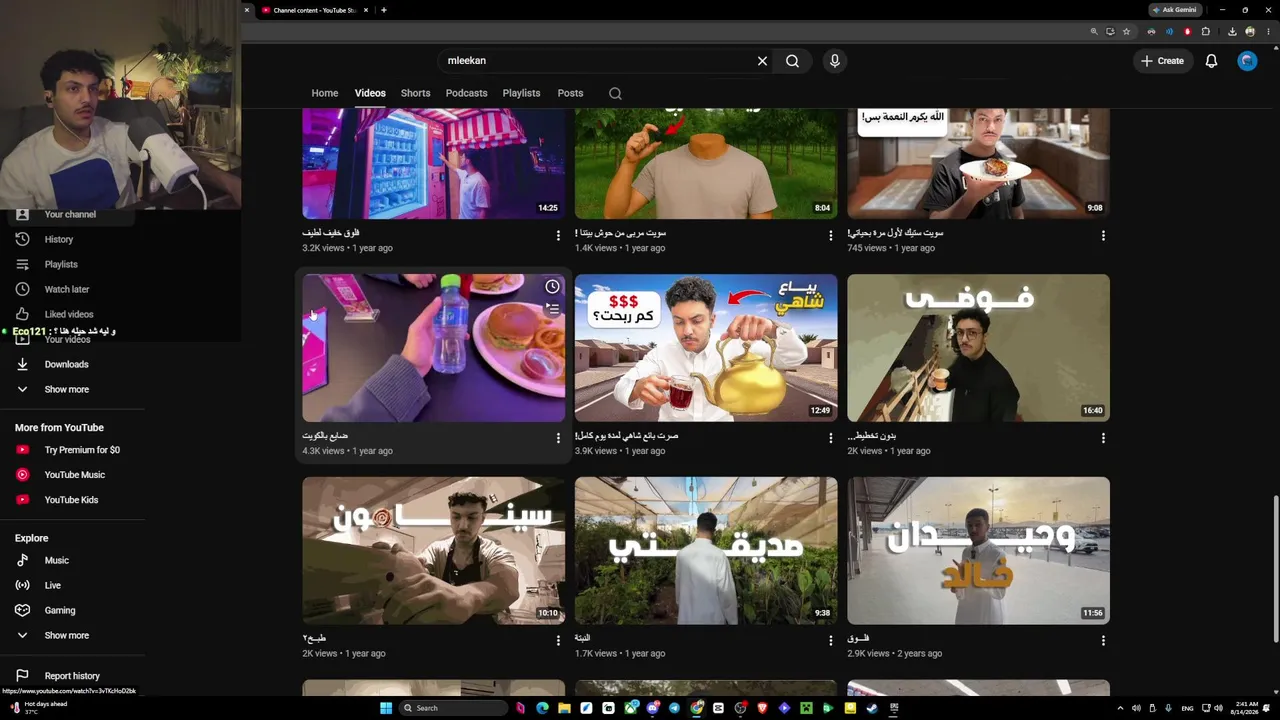Play the 8:04 headless t-shirt video
This screenshot has width=1280, height=720.
pos(706,164)
